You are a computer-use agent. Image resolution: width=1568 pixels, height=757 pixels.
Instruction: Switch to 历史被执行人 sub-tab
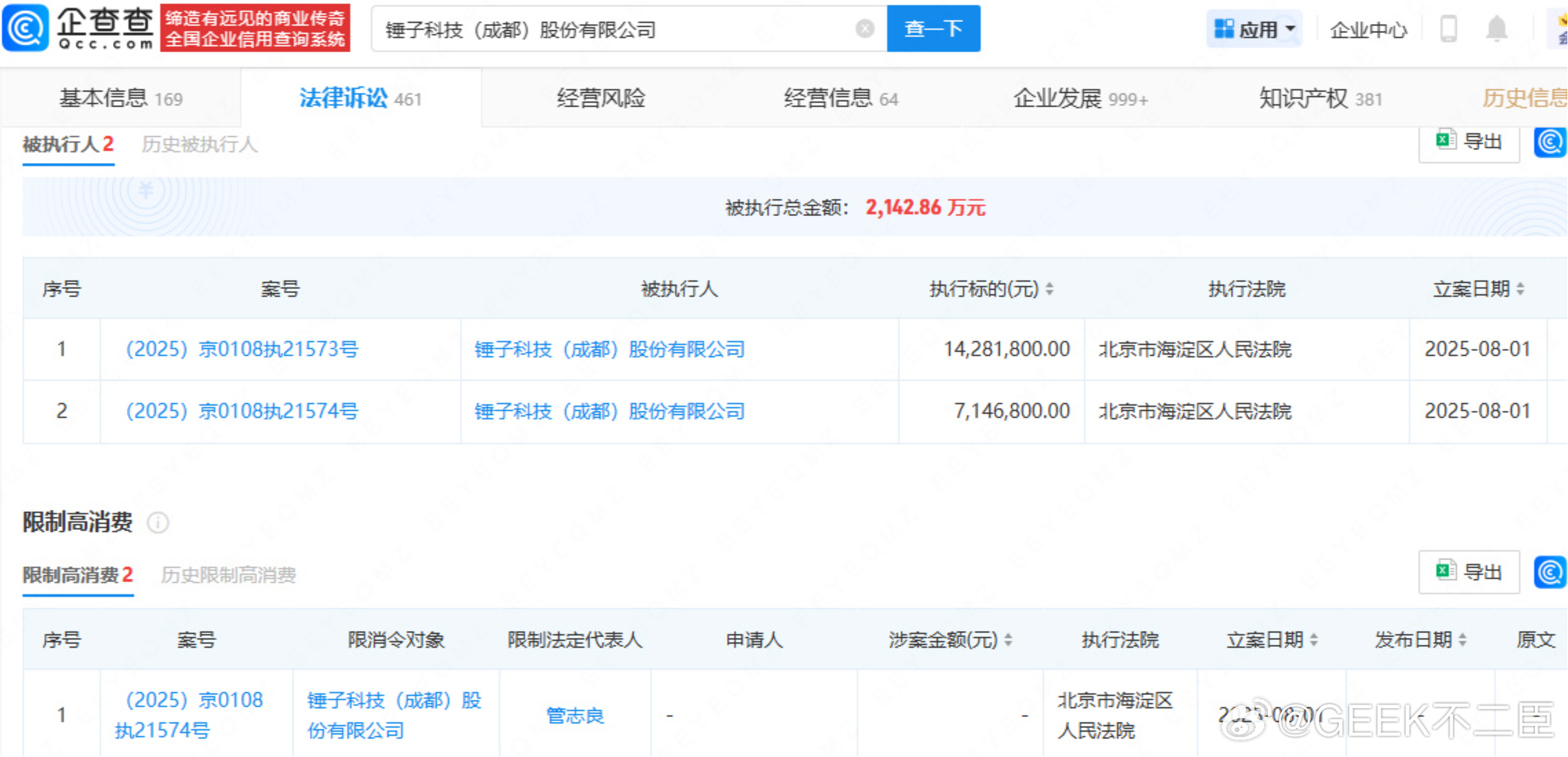199,145
